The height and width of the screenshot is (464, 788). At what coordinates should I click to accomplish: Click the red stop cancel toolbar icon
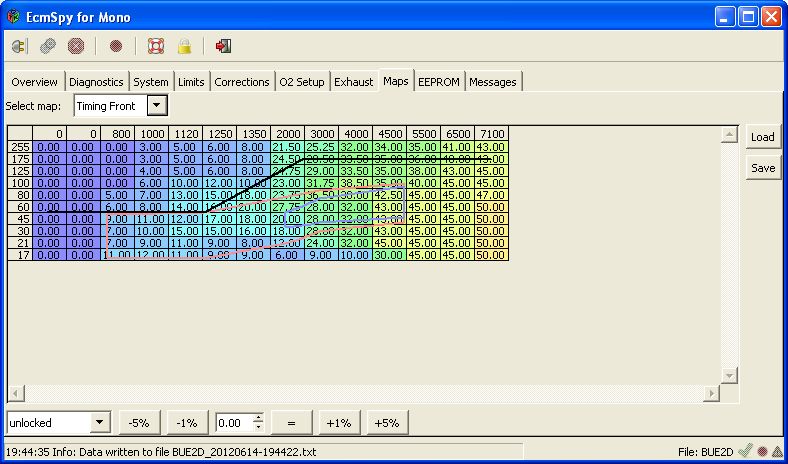(76, 46)
